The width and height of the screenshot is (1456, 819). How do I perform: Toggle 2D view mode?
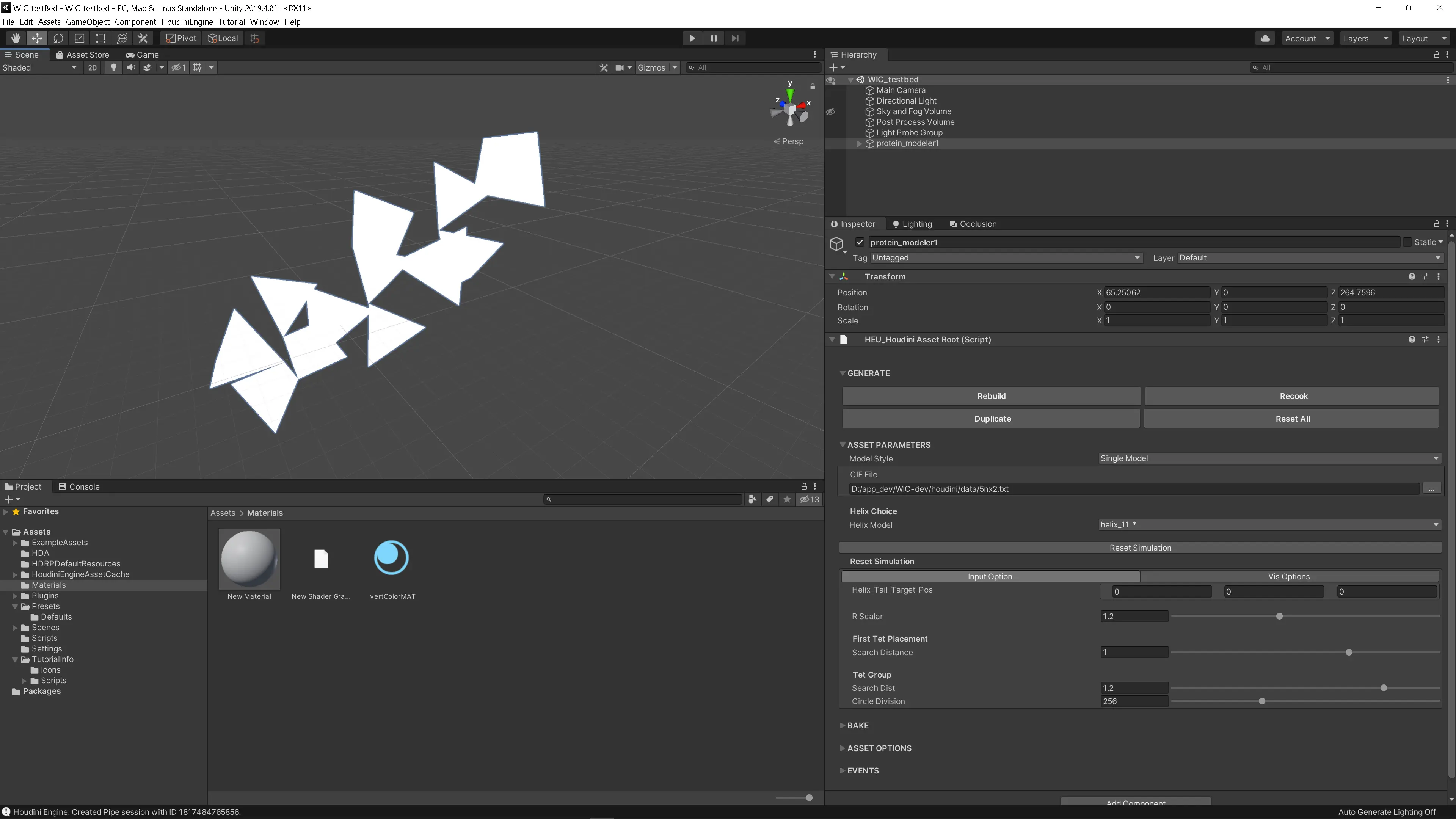[x=92, y=67]
